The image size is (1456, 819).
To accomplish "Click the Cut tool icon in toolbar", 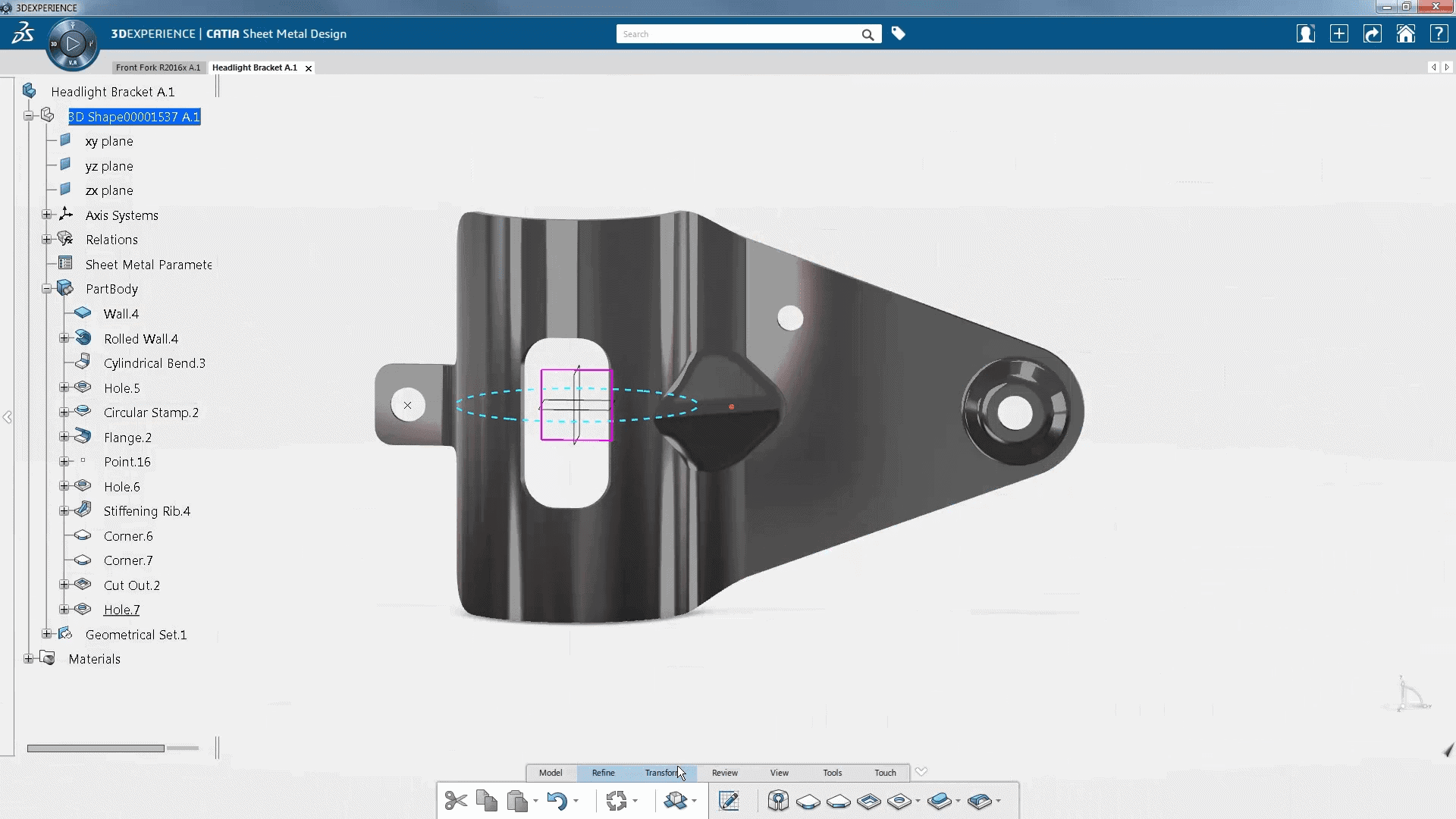I will (456, 800).
